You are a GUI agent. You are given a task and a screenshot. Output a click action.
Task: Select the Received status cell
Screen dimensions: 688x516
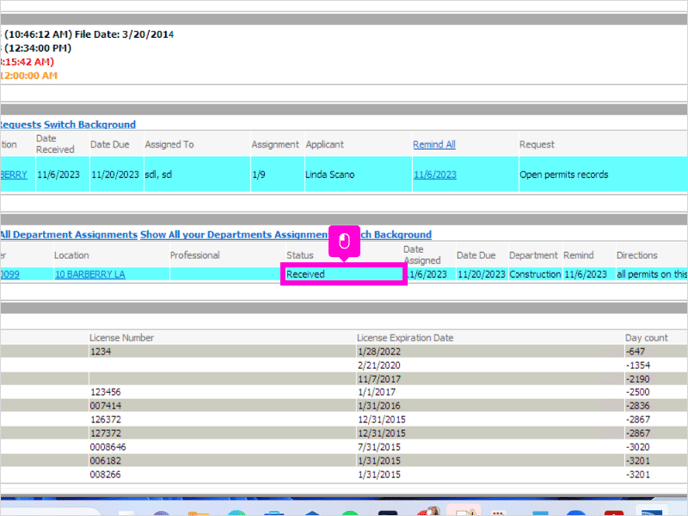[x=344, y=274]
